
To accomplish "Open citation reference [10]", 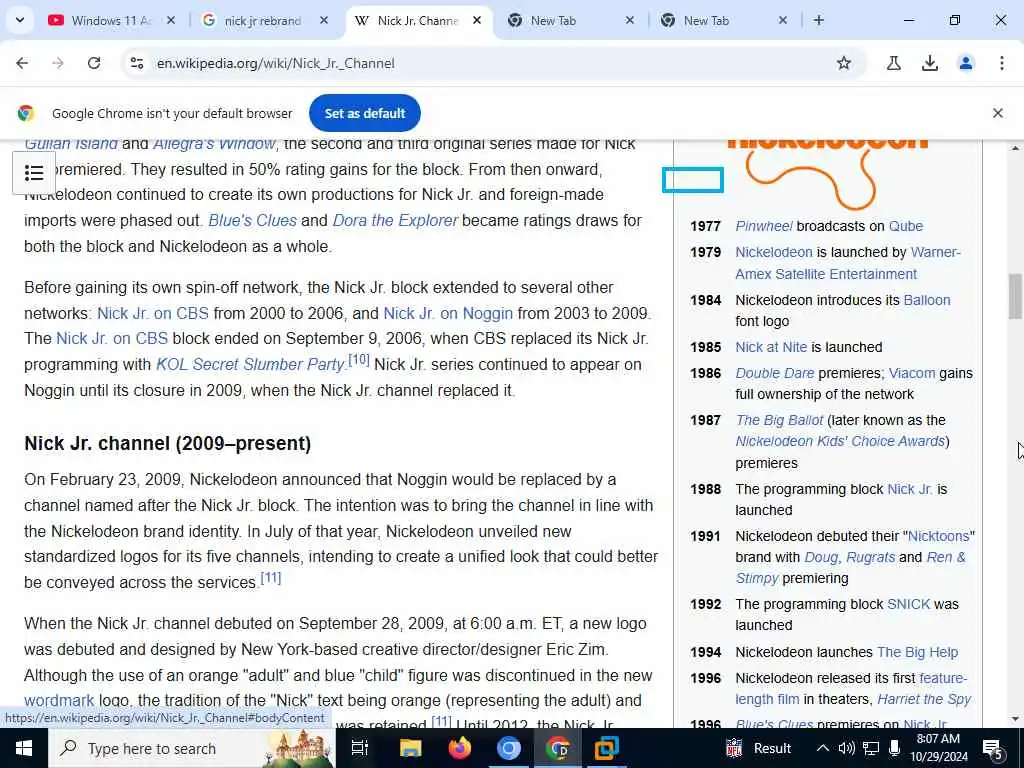I will (x=359, y=360).
